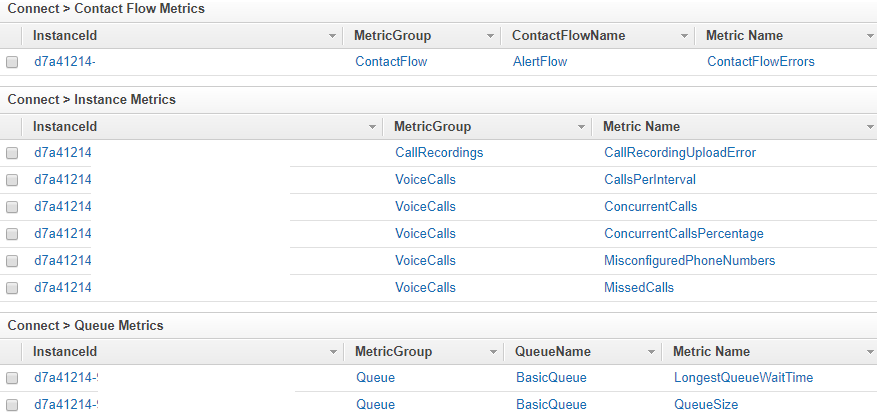The width and height of the screenshot is (877, 416).
Task: Click VoiceCalls in the CallsPerInterval row
Action: 425,179
